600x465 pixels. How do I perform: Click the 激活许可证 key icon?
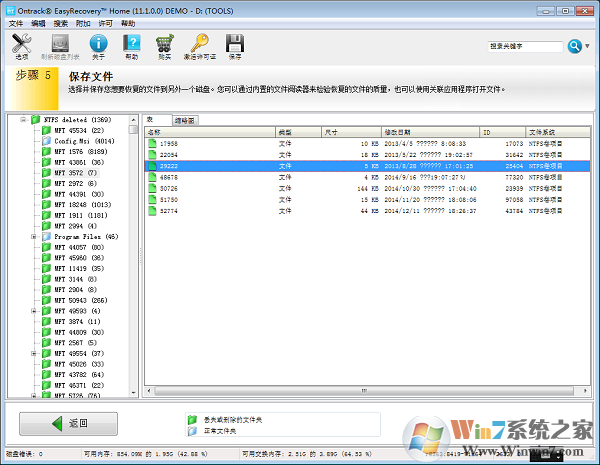[200, 44]
